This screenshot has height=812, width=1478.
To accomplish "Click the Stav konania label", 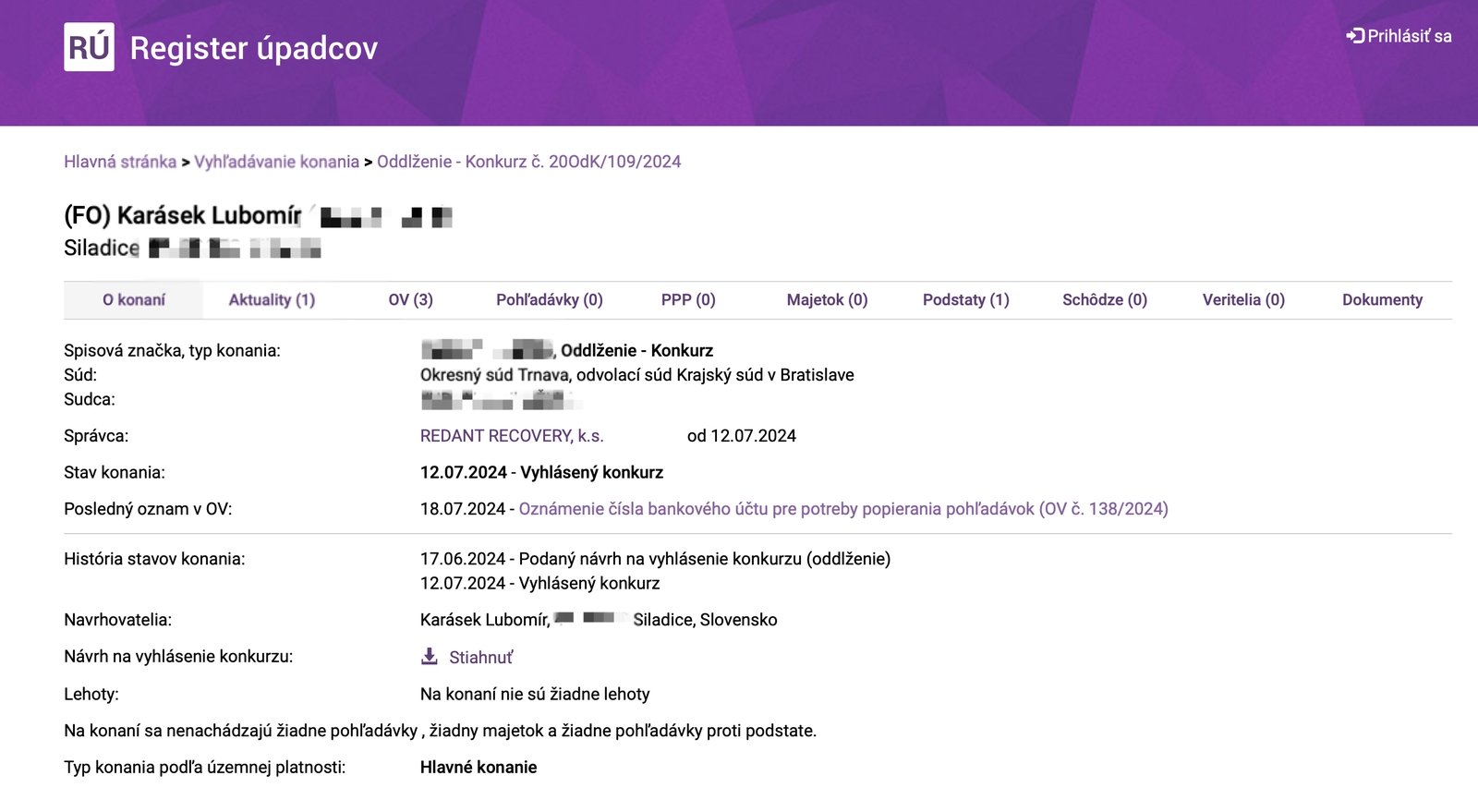I will [115, 473].
